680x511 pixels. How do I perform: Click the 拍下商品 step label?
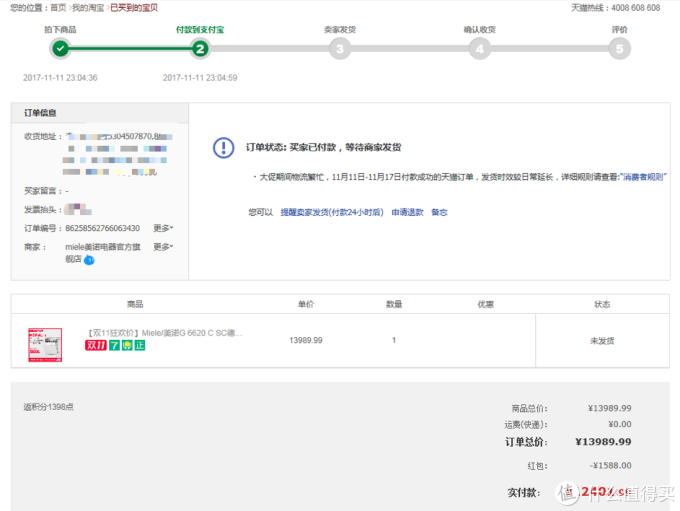point(60,29)
